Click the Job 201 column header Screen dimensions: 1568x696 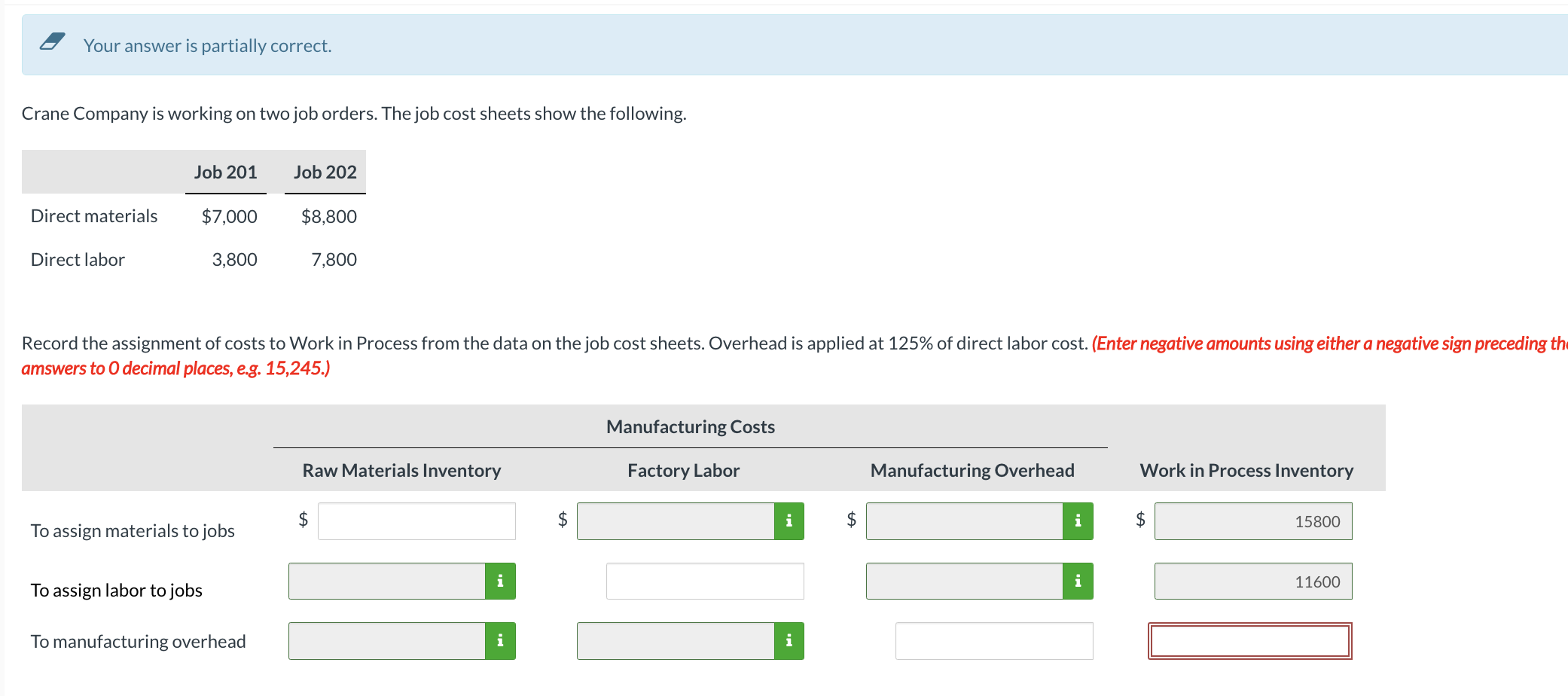226,172
